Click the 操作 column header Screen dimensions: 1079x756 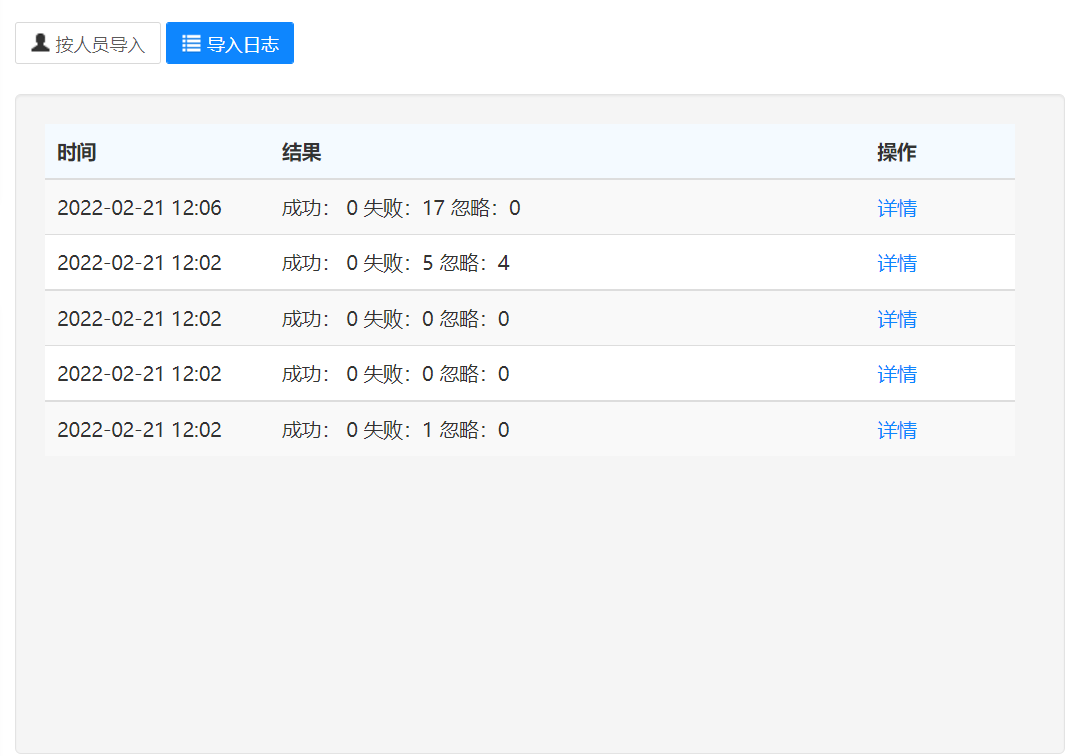pyautogui.click(x=897, y=152)
